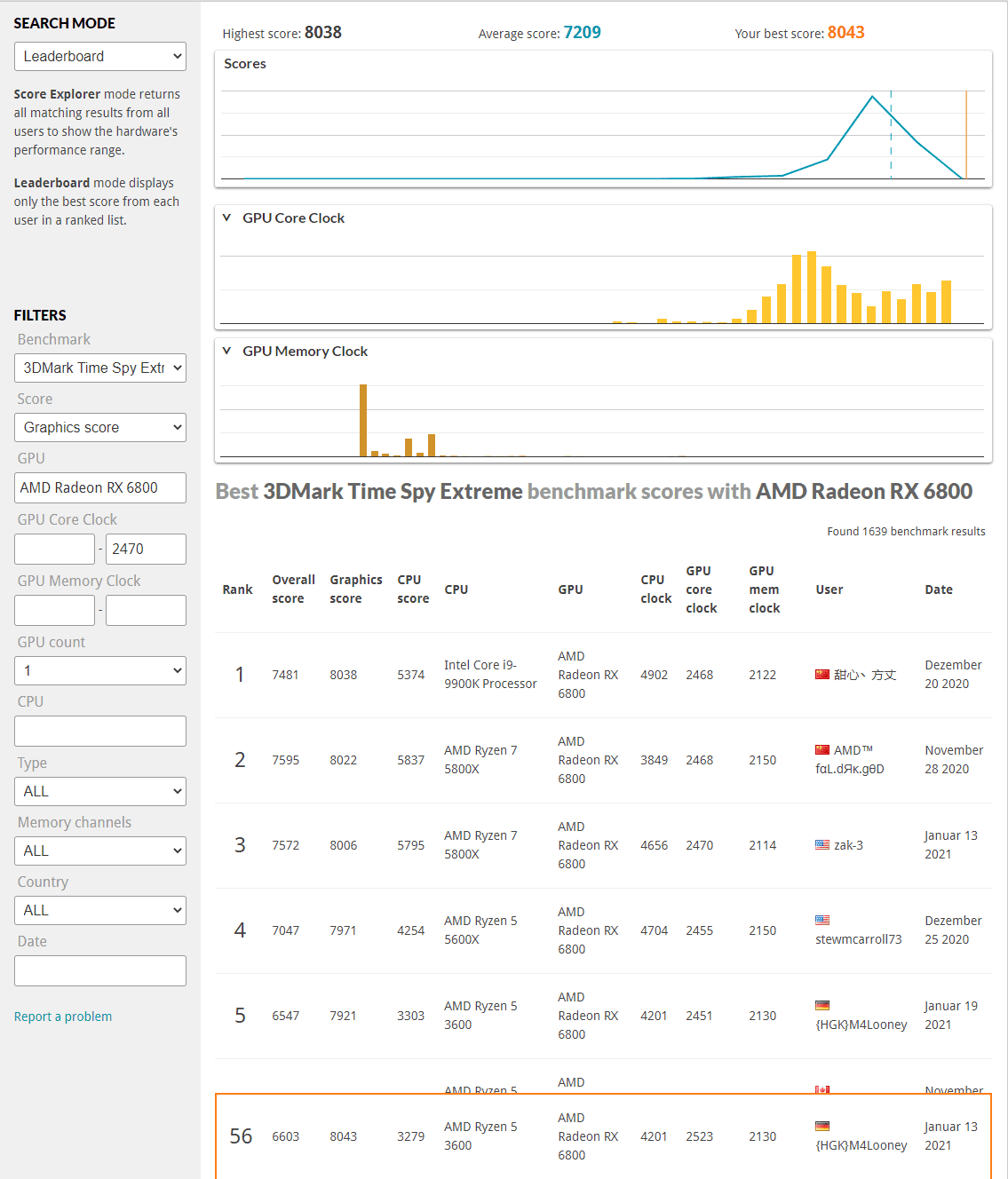The height and width of the screenshot is (1179, 1008).
Task: Click the CPU clock column header
Action: pos(655,589)
